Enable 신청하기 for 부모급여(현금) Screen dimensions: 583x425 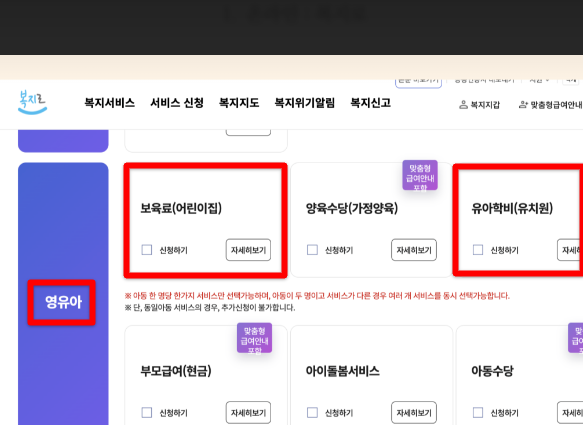click(147, 412)
